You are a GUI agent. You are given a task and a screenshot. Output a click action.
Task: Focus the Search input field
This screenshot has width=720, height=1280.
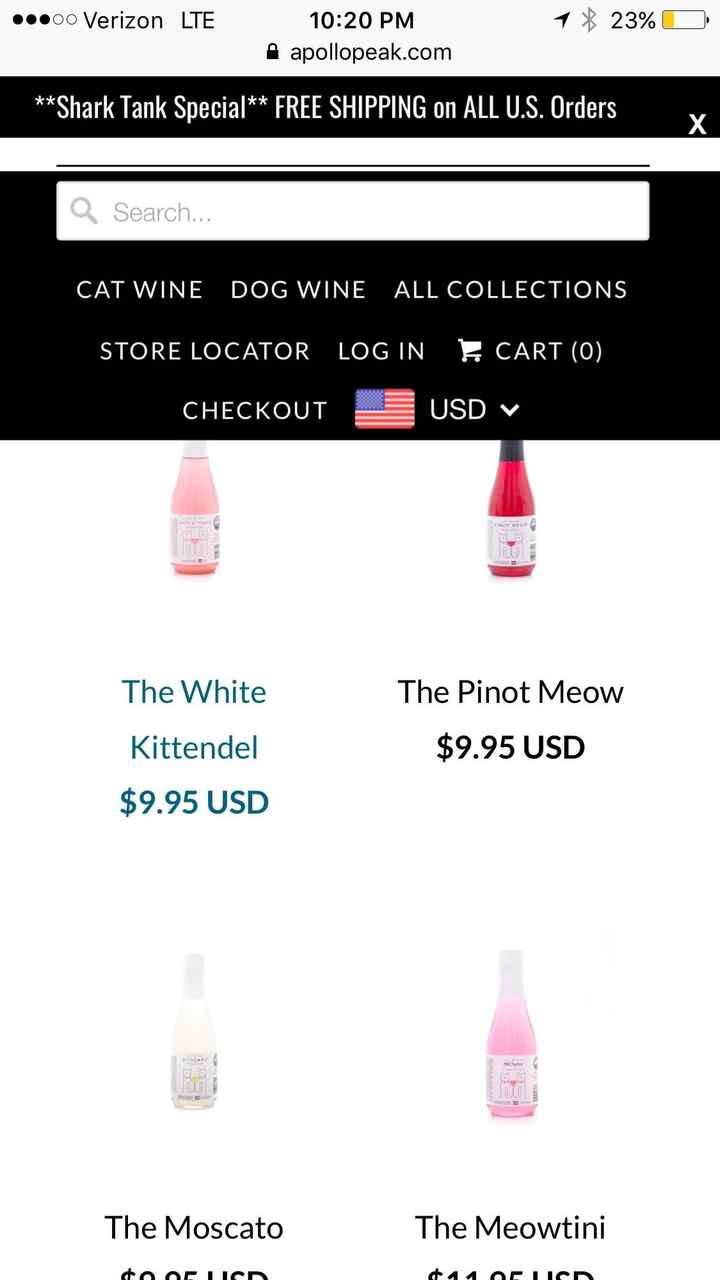pos(370,211)
